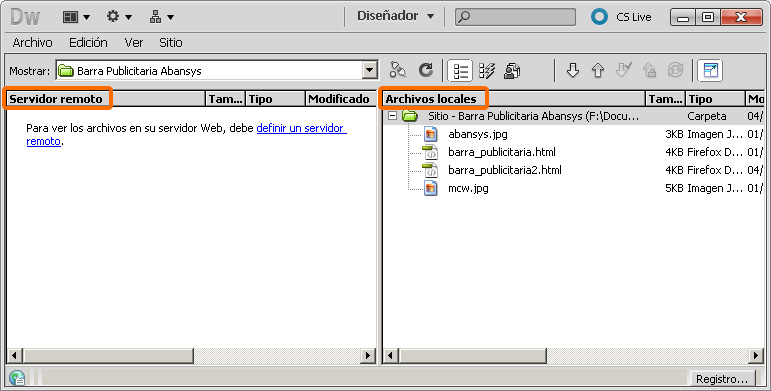This screenshot has width=771, height=391.
Task: Click the 'Carpeta' type cell
Action: pyautogui.click(x=707, y=116)
